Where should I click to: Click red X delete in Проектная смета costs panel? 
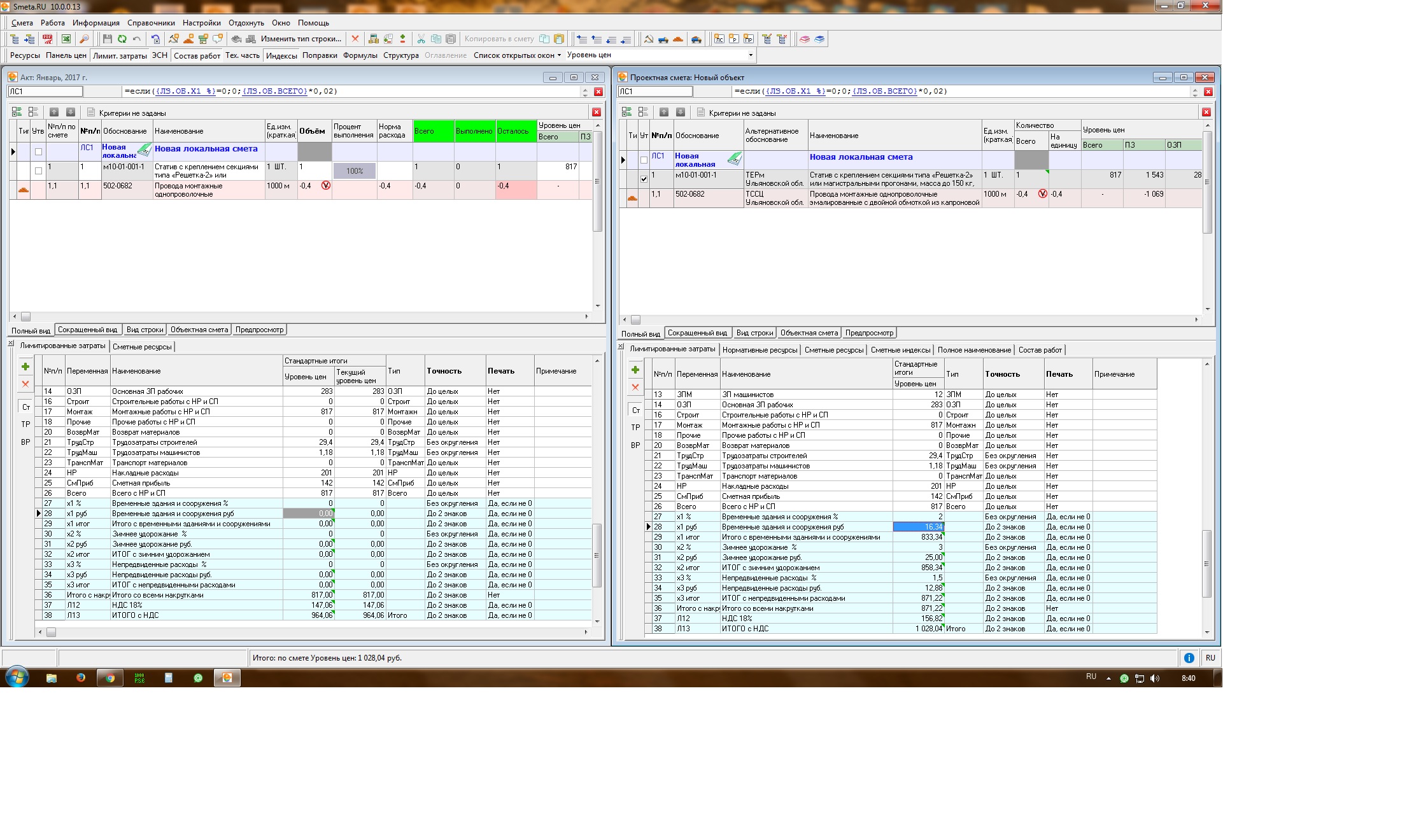tap(635, 387)
